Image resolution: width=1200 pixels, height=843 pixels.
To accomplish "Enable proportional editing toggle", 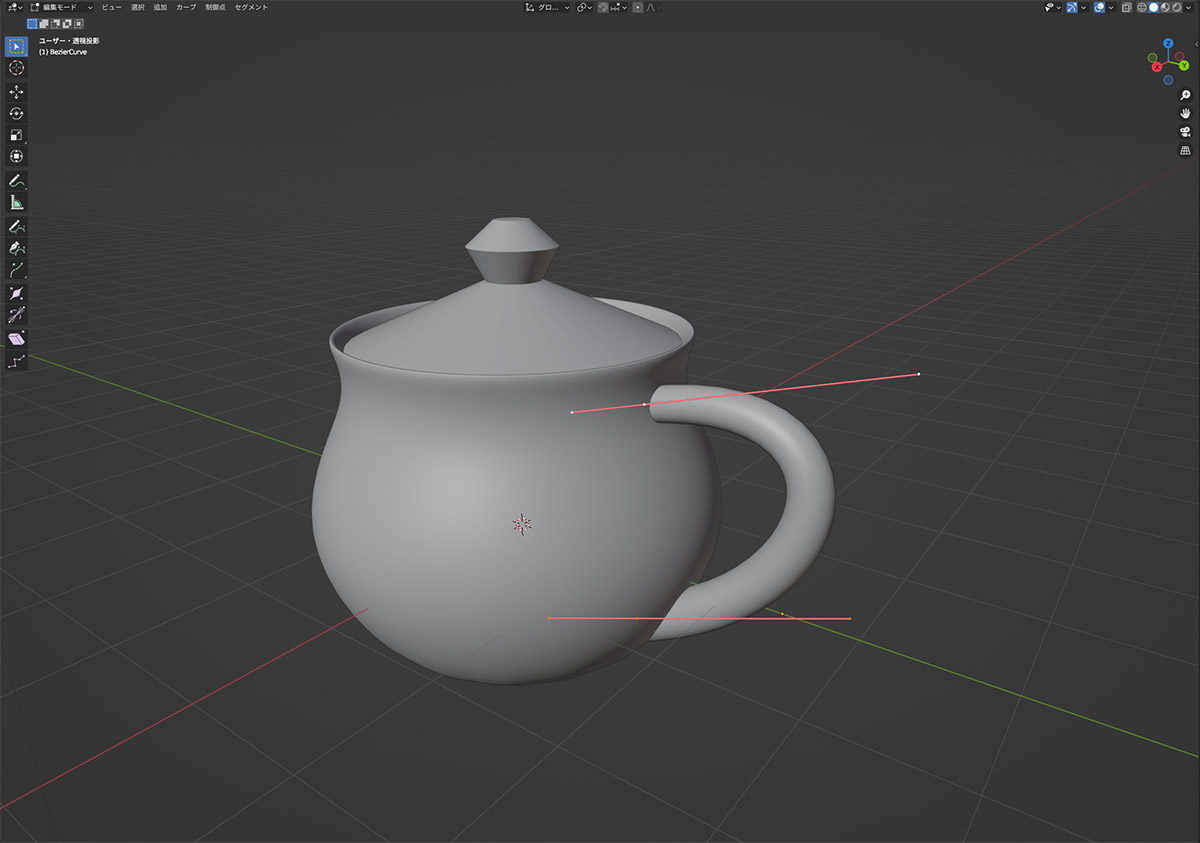I will click(638, 7).
